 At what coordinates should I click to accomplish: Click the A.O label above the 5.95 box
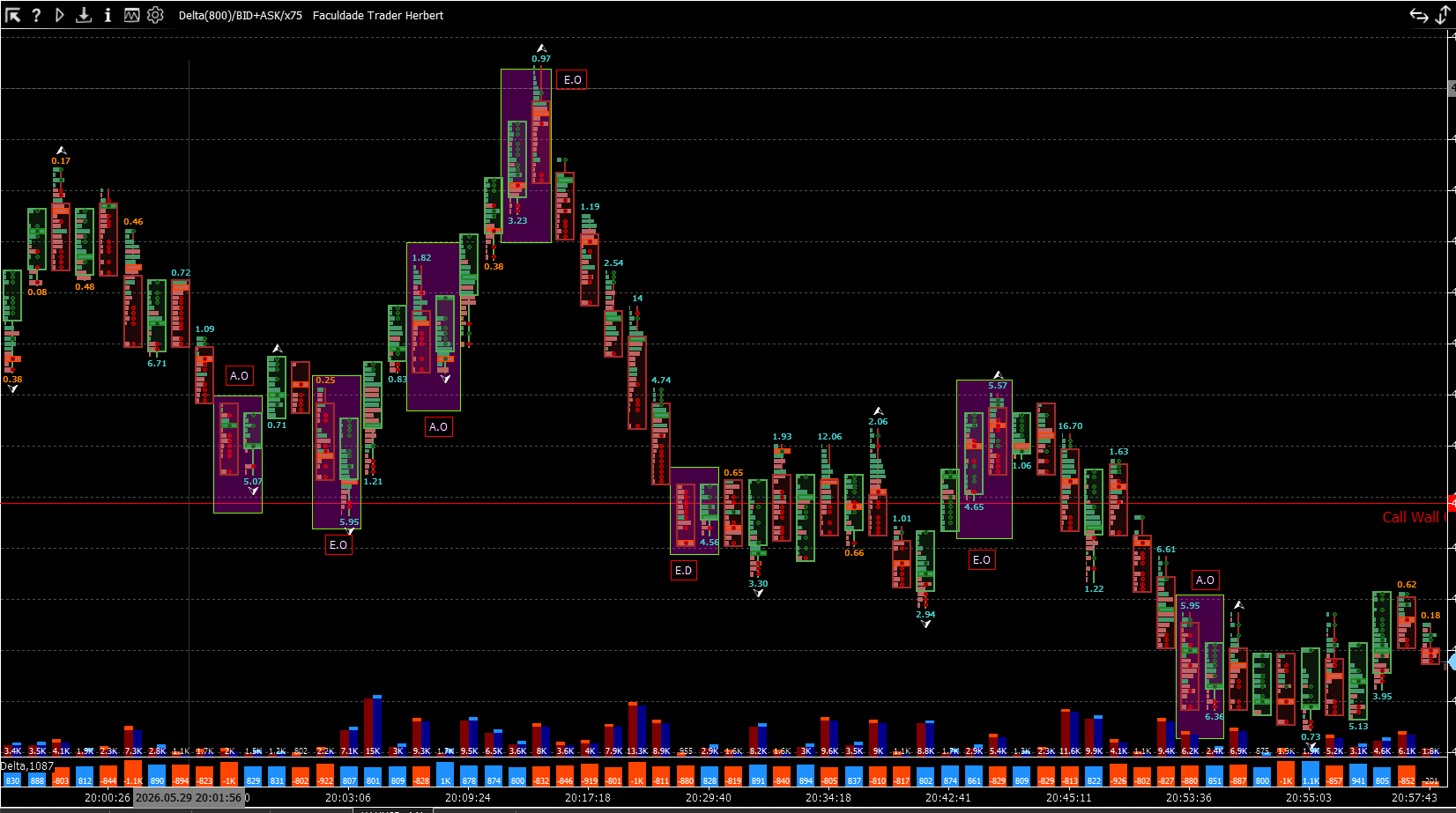(1206, 580)
